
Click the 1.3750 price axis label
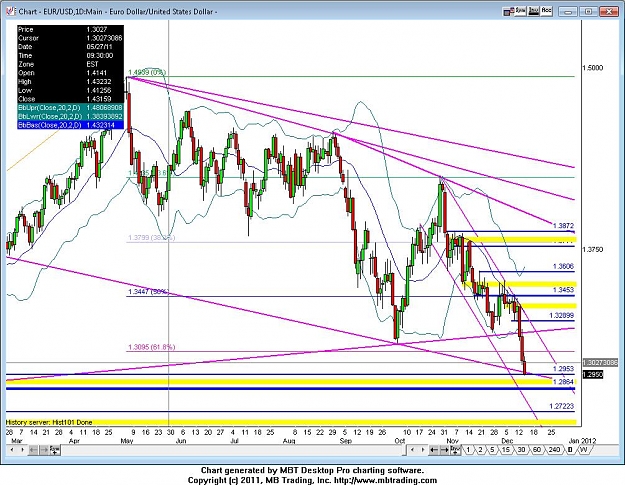pyautogui.click(x=593, y=249)
